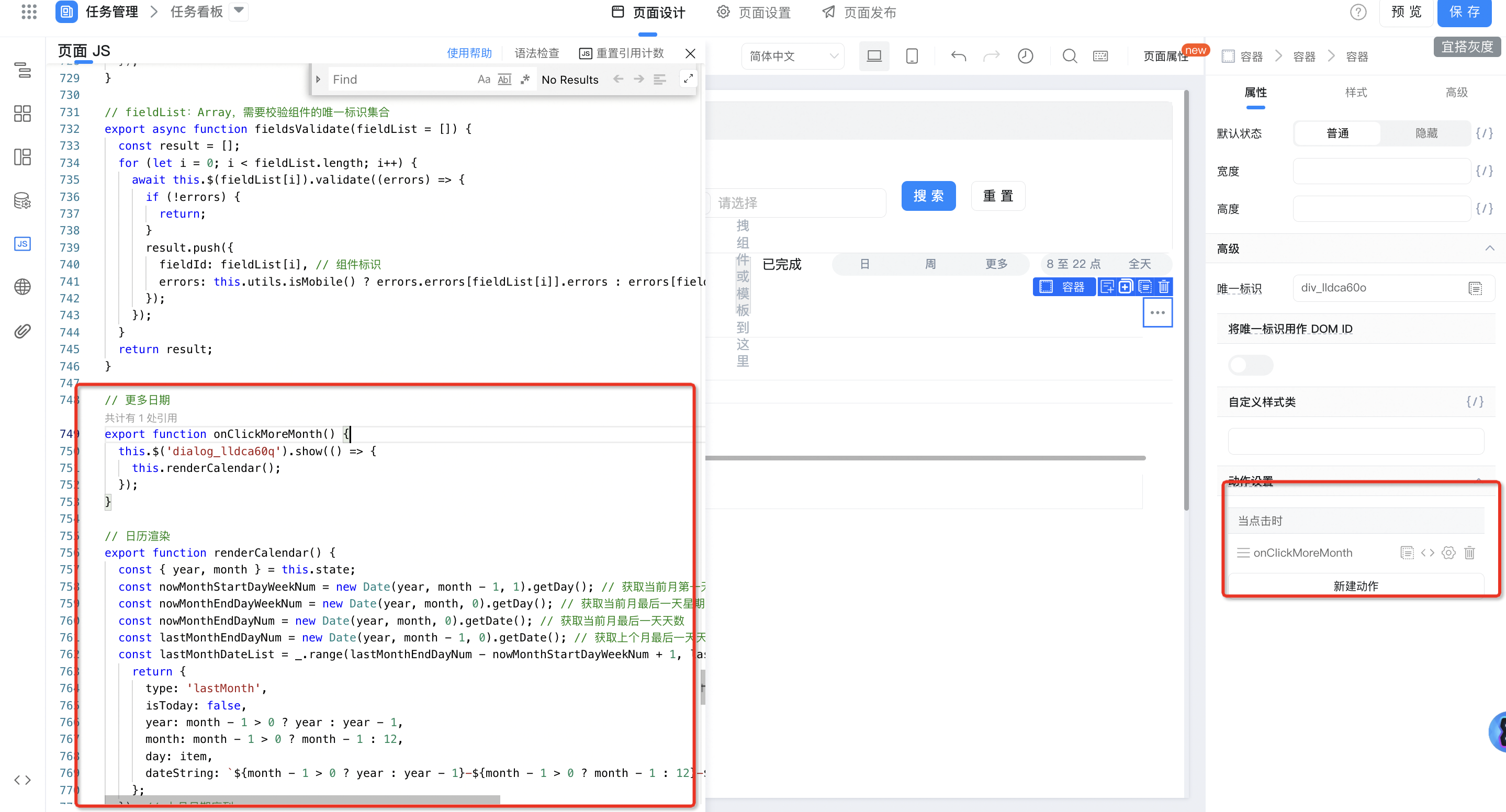Select 隐藏 default state option
The image size is (1506, 812).
point(1426,133)
